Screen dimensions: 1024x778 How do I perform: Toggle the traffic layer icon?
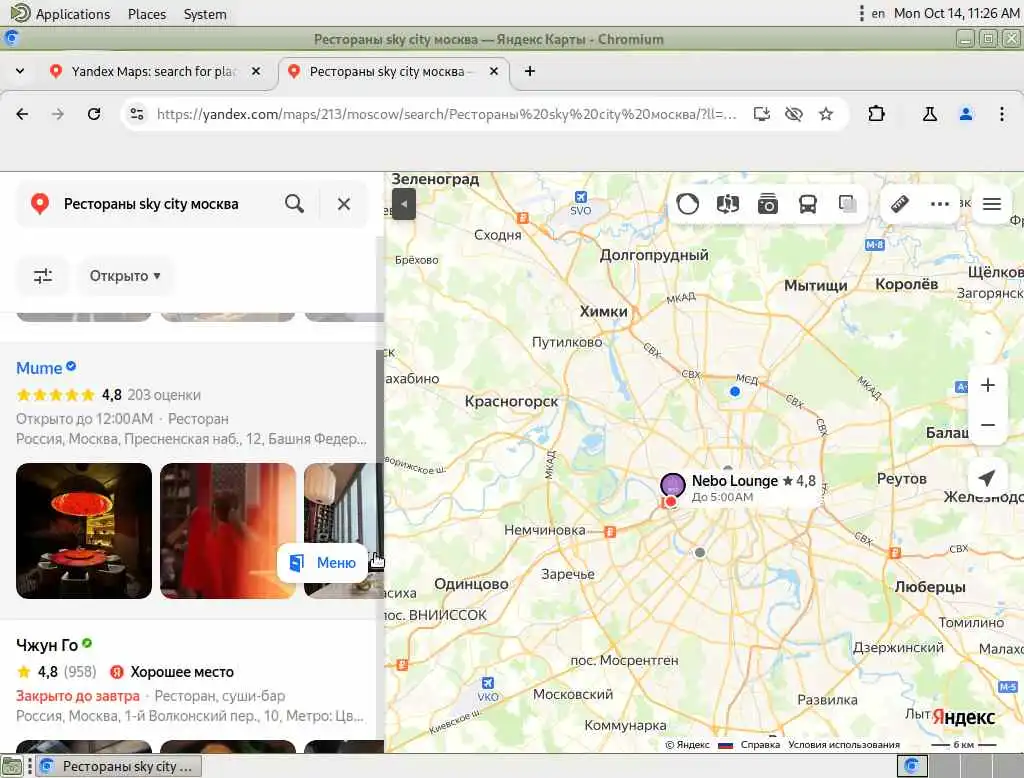coord(687,204)
